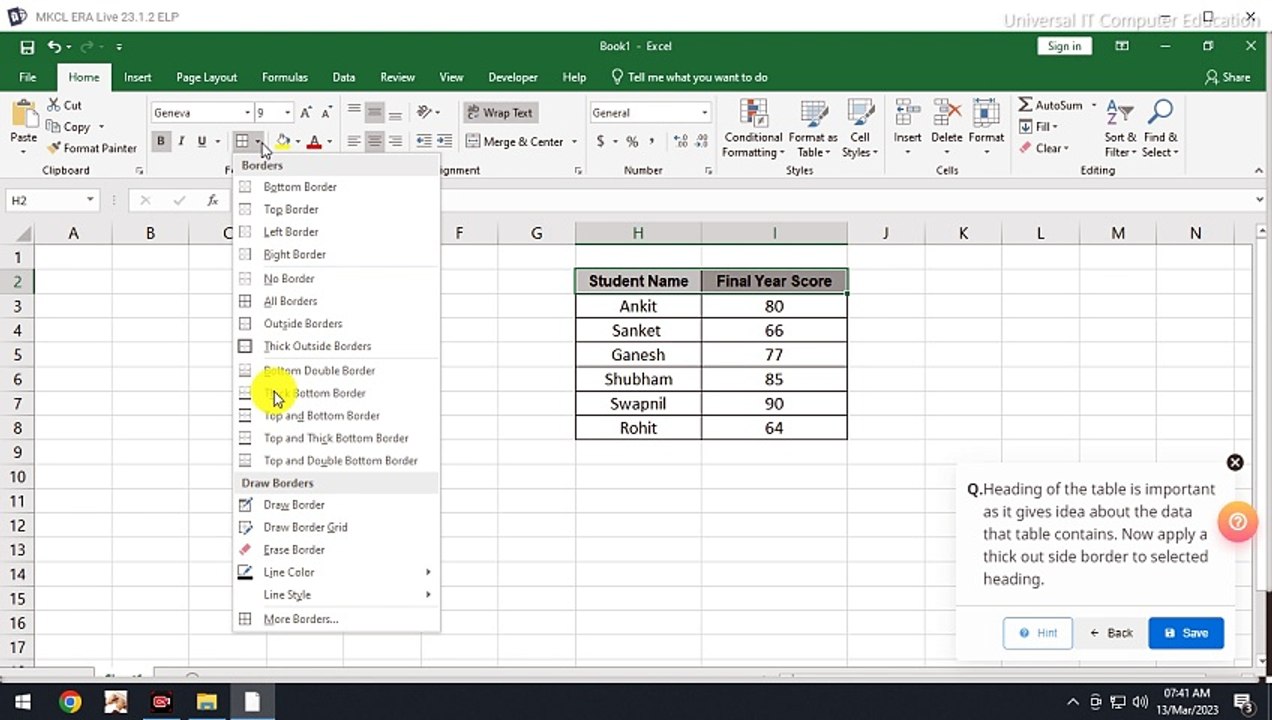Click Tell me what you want to do
The width and height of the screenshot is (1272, 720).
689,77
